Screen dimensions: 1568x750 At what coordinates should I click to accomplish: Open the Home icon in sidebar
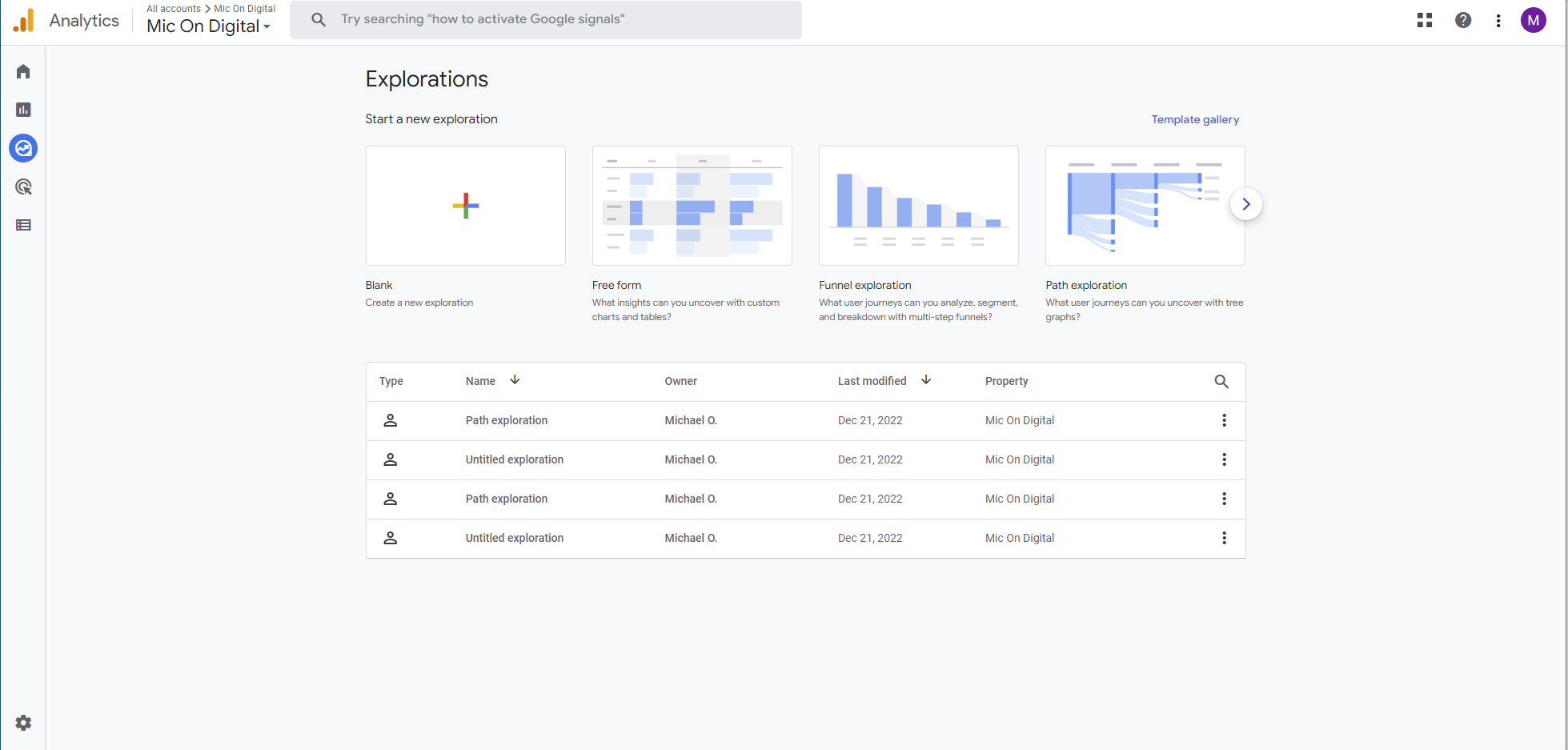click(x=23, y=72)
